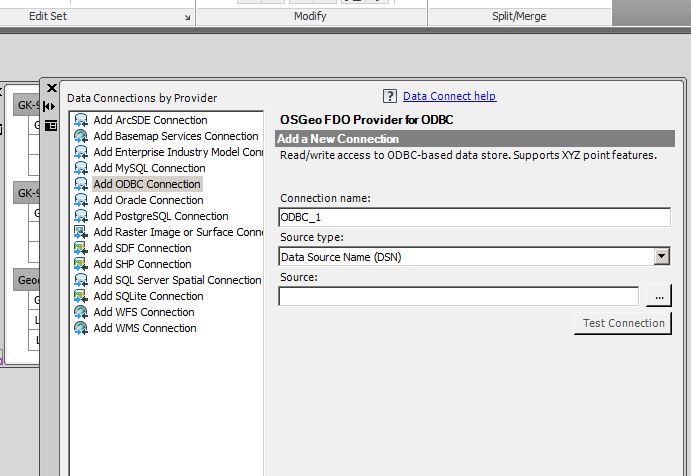Open the Data Connect help link
This screenshot has width=691, height=476.
[x=449, y=96]
